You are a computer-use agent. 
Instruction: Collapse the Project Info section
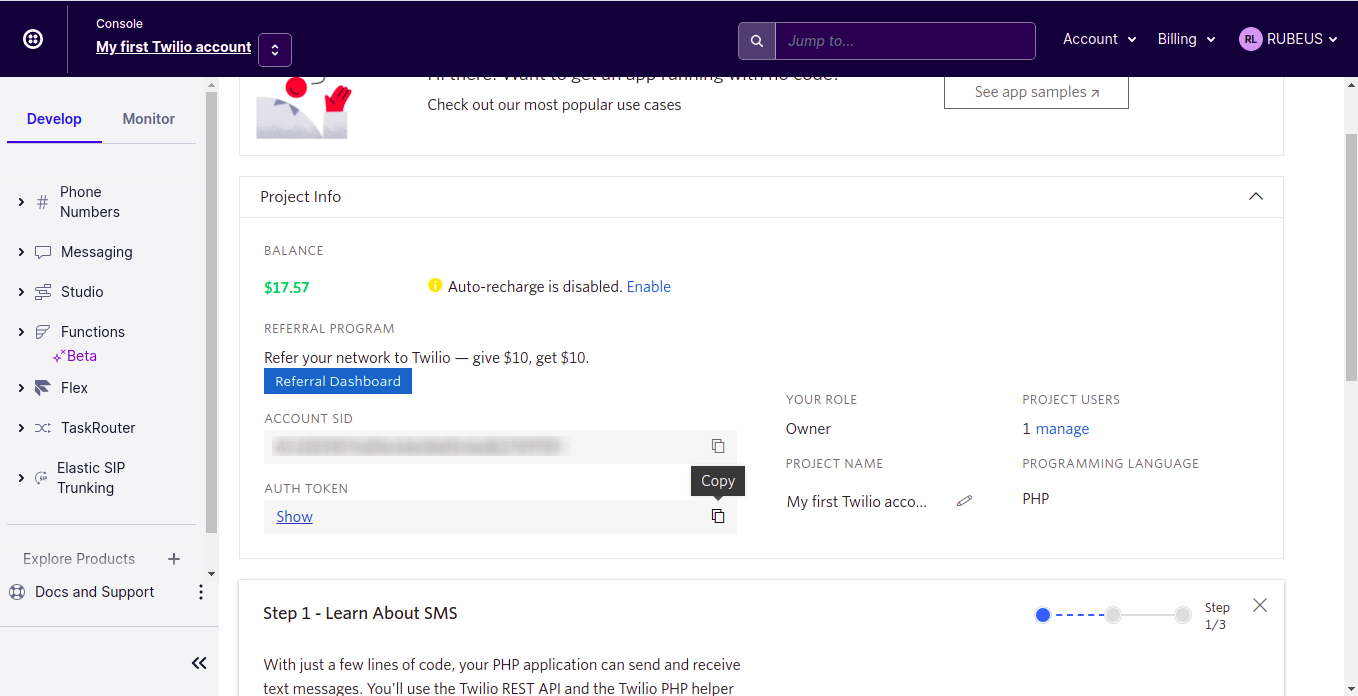[1256, 197]
